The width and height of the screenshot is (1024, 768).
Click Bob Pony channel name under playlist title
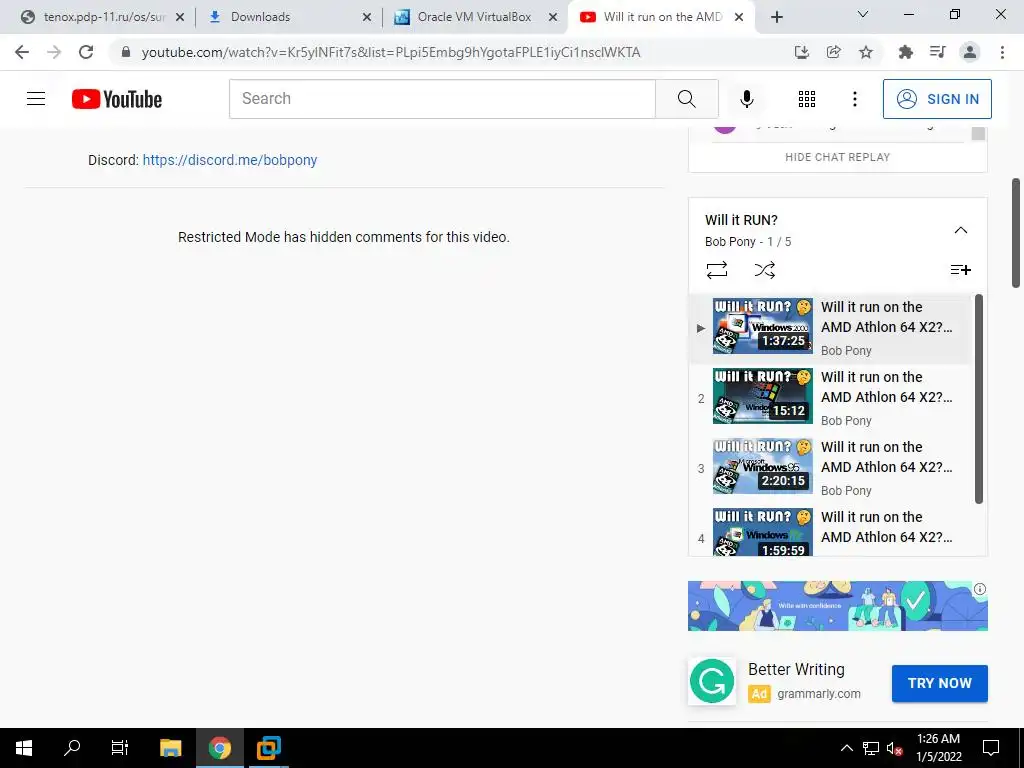[x=730, y=242]
